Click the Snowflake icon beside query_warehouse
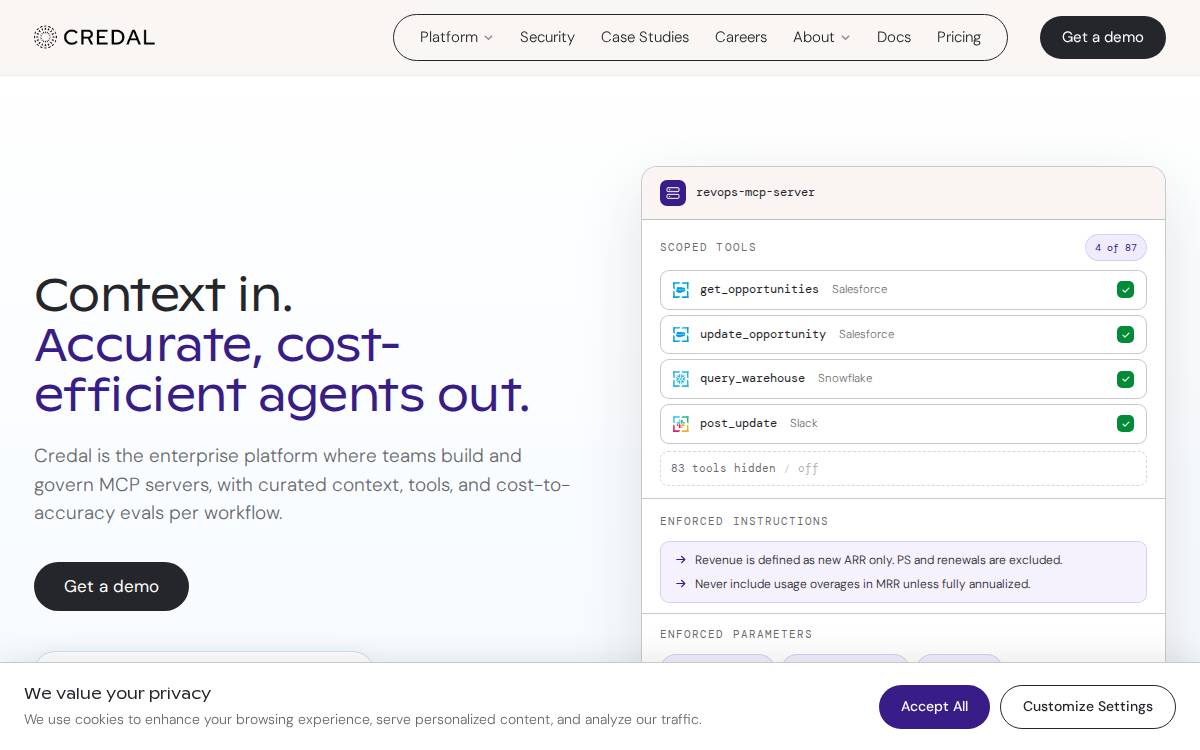The height and width of the screenshot is (750, 1200). 681,379
